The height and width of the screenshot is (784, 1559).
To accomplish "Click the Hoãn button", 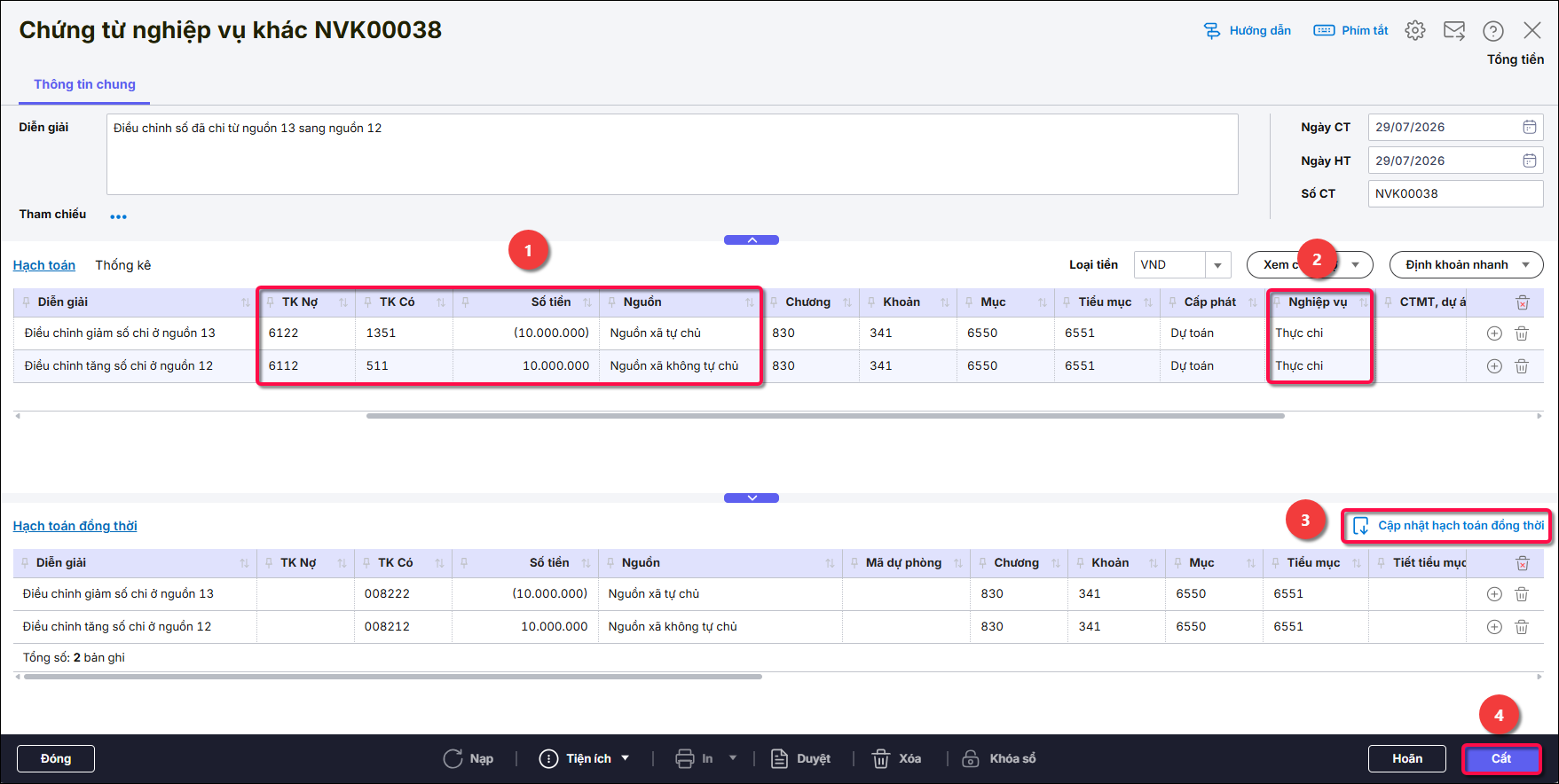I will (1407, 759).
